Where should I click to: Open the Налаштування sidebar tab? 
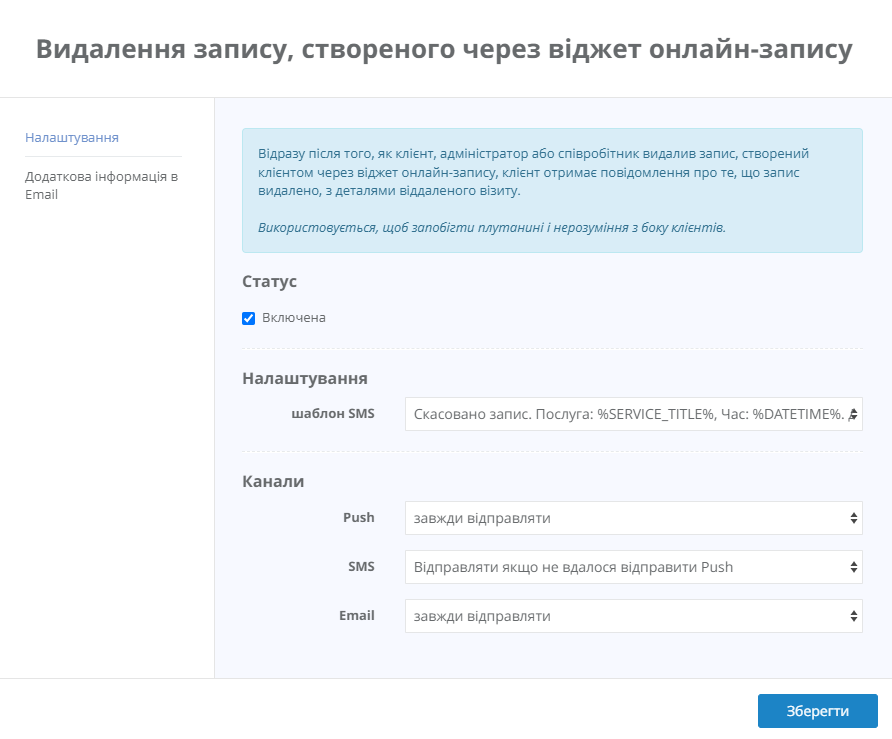pyautogui.click(x=72, y=138)
